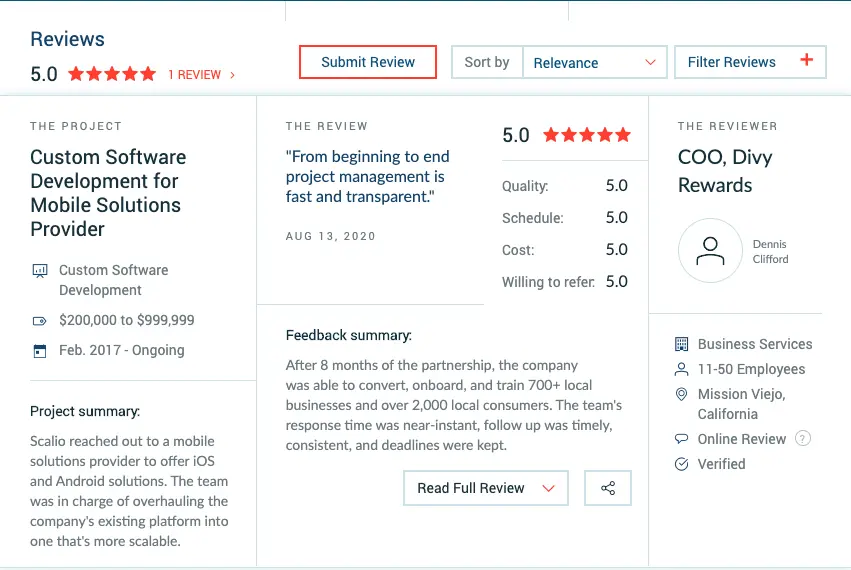Click the review quote headline text
851x570 pixels.
(367, 177)
